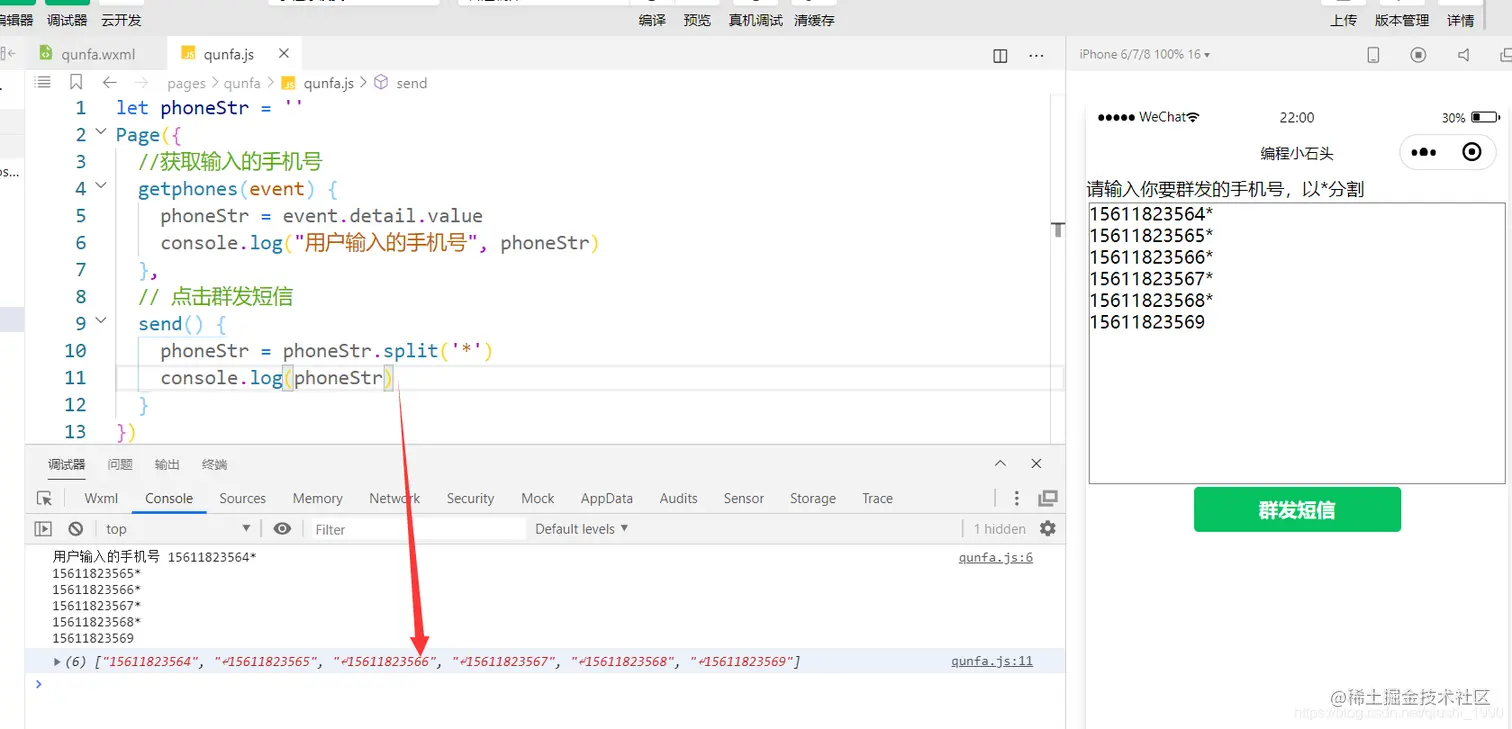1512x729 pixels.
Task: Open console settings gear icon
Action: 1048,528
